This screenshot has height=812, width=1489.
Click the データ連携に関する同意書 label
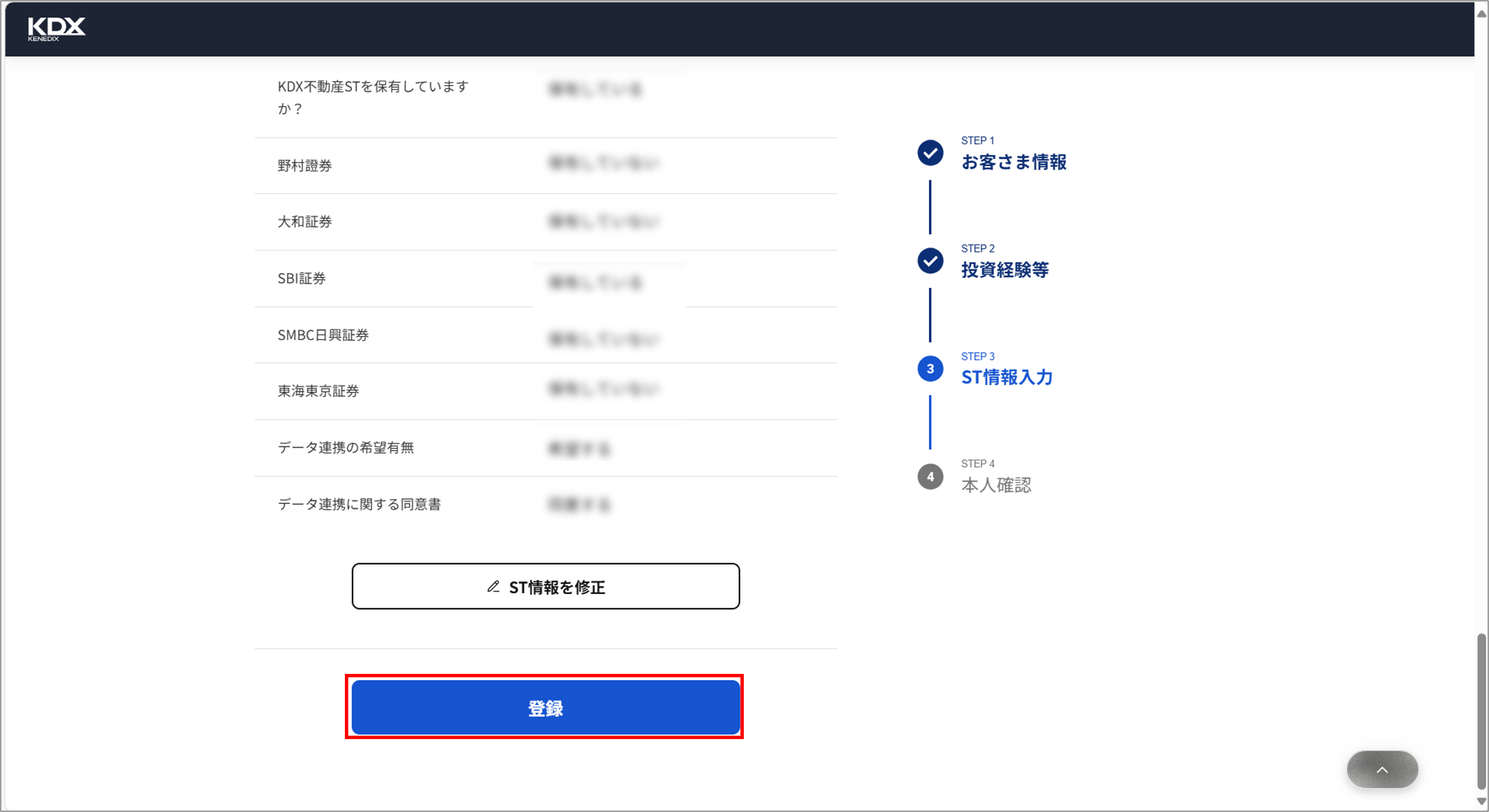tap(359, 504)
